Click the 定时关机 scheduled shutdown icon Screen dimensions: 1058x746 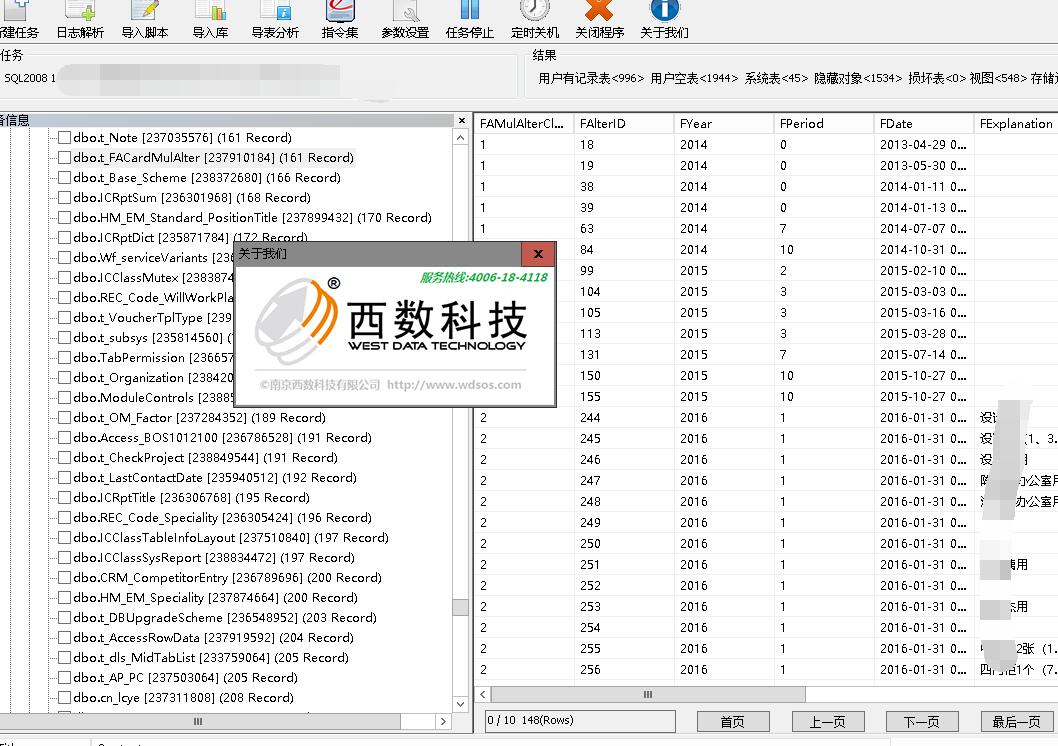tap(534, 20)
